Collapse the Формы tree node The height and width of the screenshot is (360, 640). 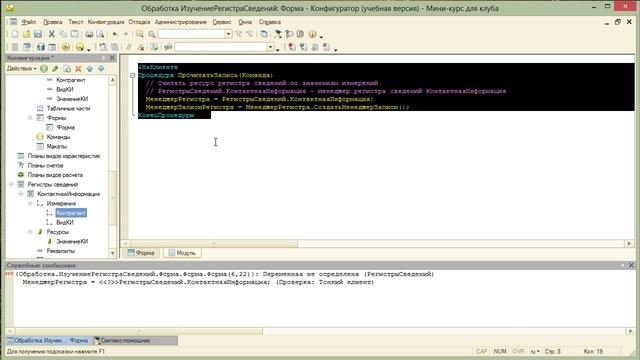[x=30, y=118]
